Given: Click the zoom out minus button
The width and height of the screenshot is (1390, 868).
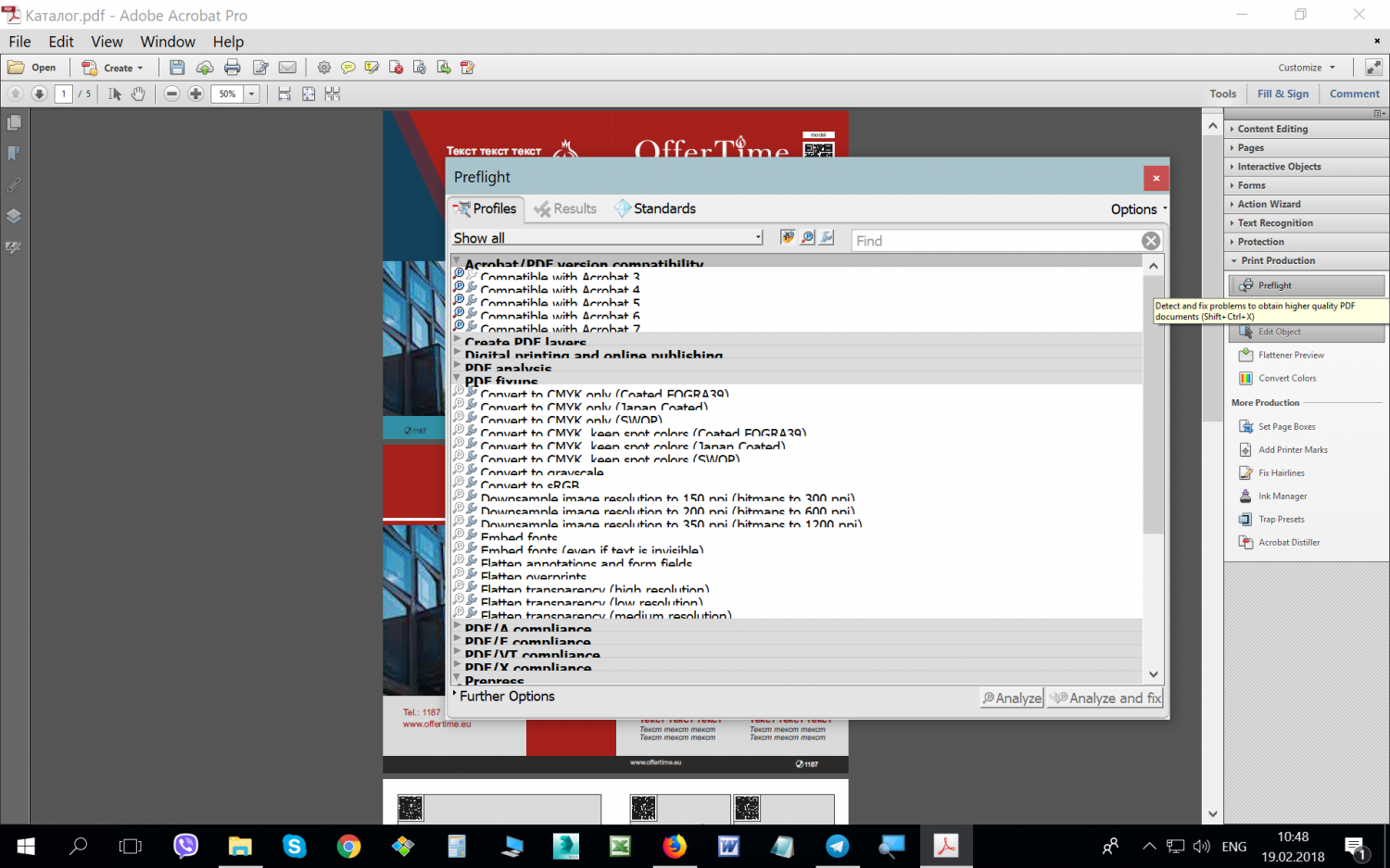Looking at the screenshot, I should 171,94.
